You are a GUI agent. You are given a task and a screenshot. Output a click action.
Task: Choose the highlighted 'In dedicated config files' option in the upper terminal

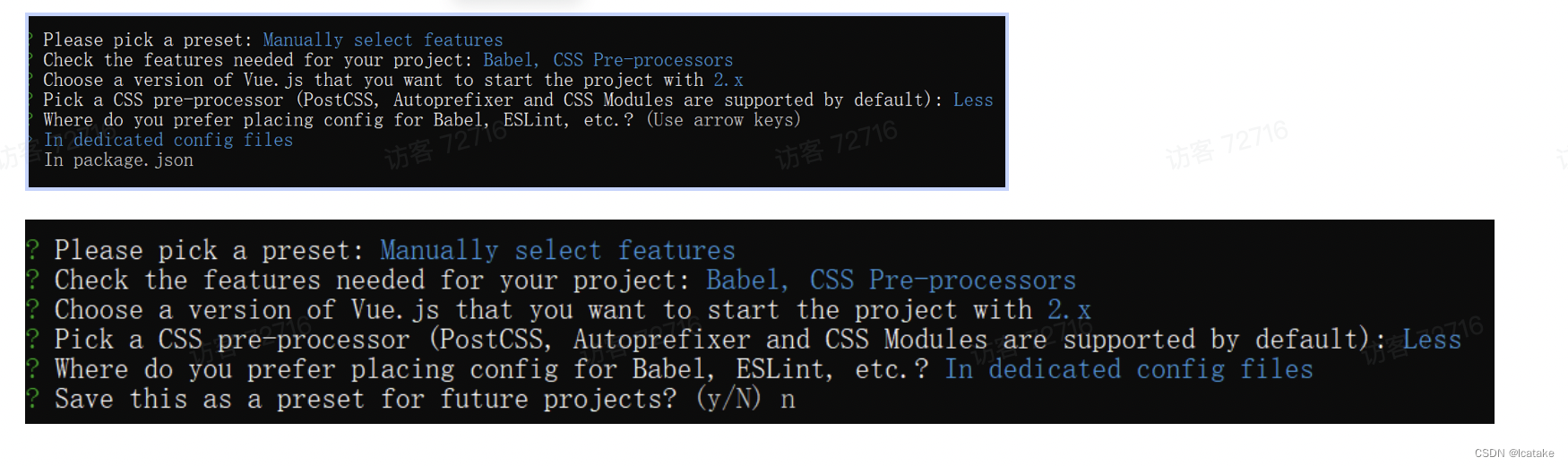(x=168, y=141)
